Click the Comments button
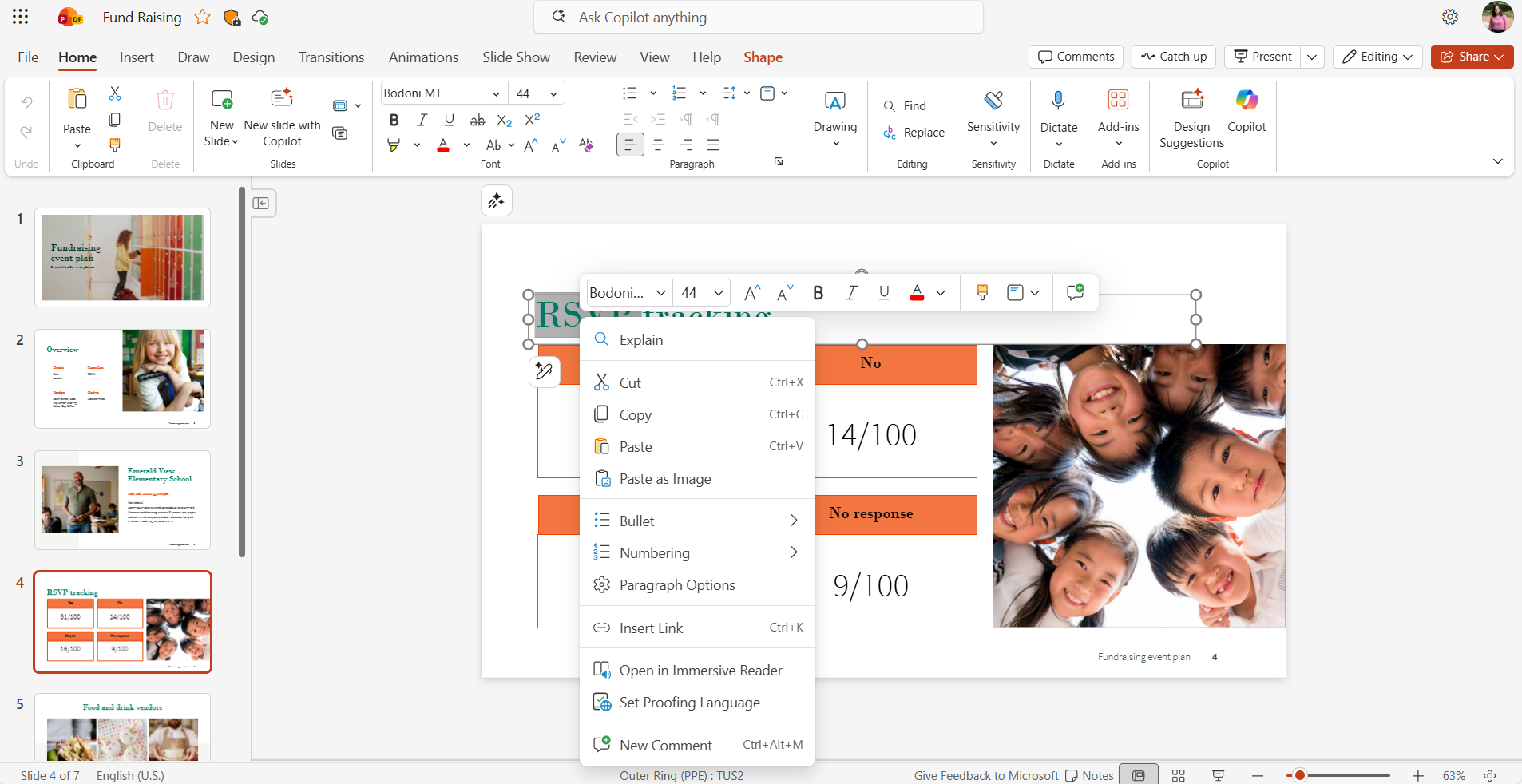The width and height of the screenshot is (1522, 784). (1076, 57)
